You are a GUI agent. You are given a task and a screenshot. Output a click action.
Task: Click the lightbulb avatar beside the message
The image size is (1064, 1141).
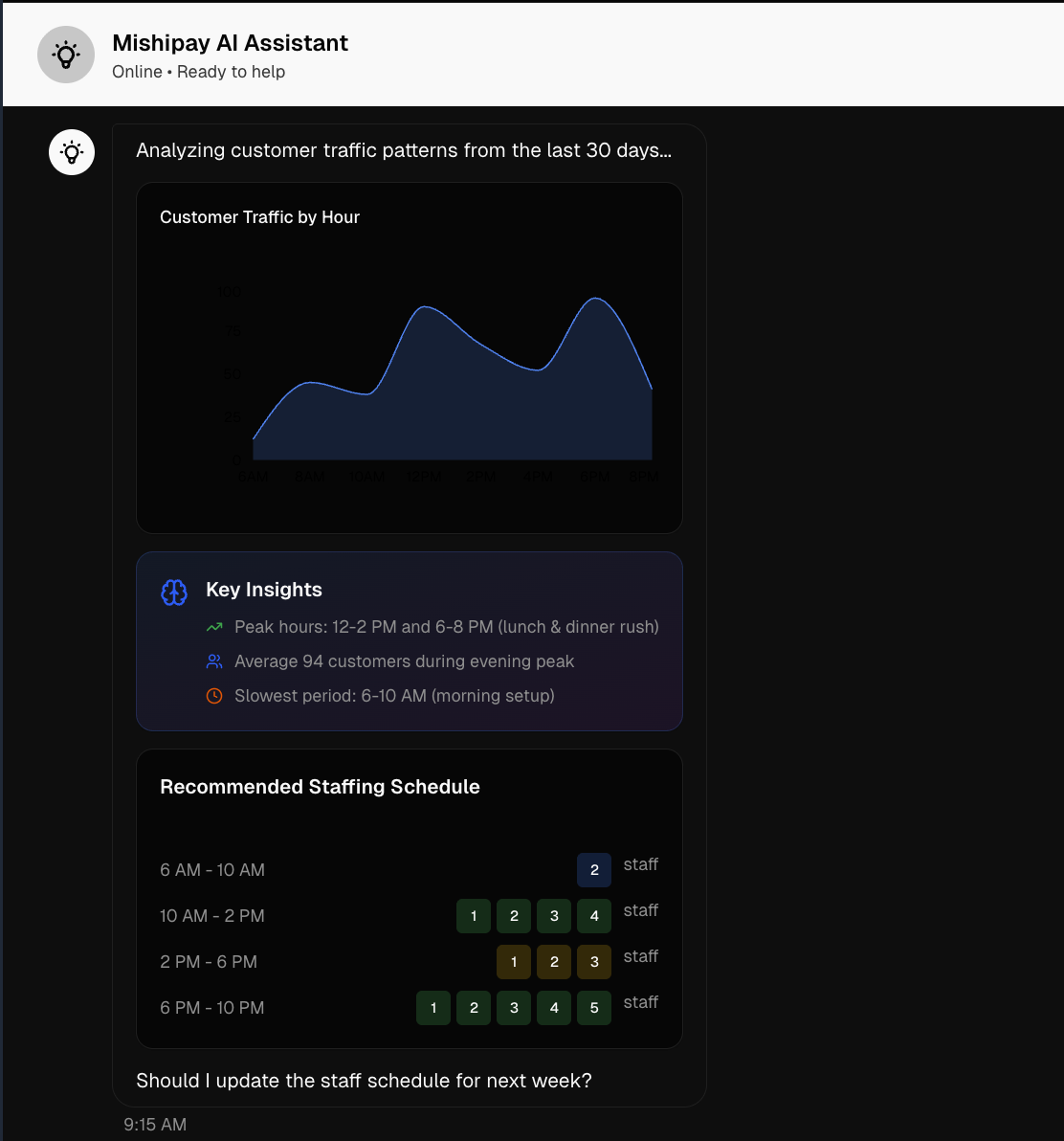pos(71,152)
